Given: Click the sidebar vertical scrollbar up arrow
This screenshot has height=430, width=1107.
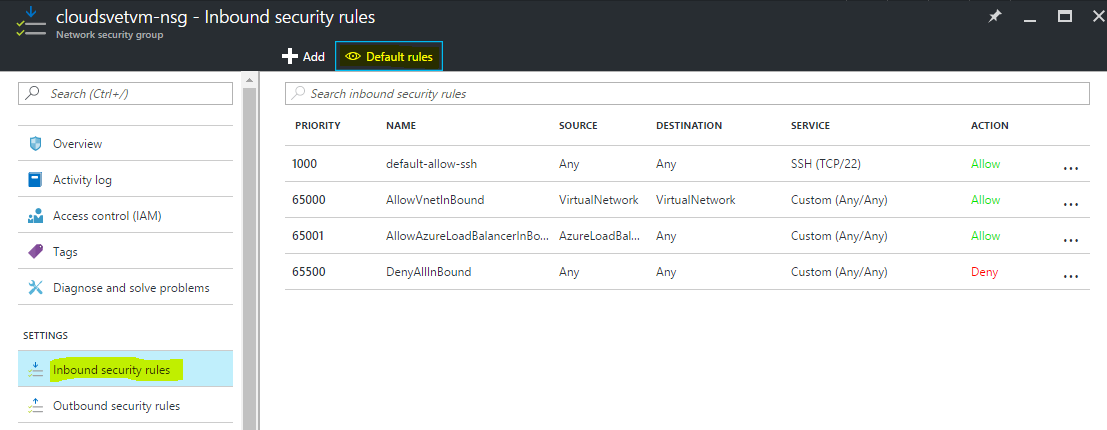Looking at the screenshot, I should 249,80.
